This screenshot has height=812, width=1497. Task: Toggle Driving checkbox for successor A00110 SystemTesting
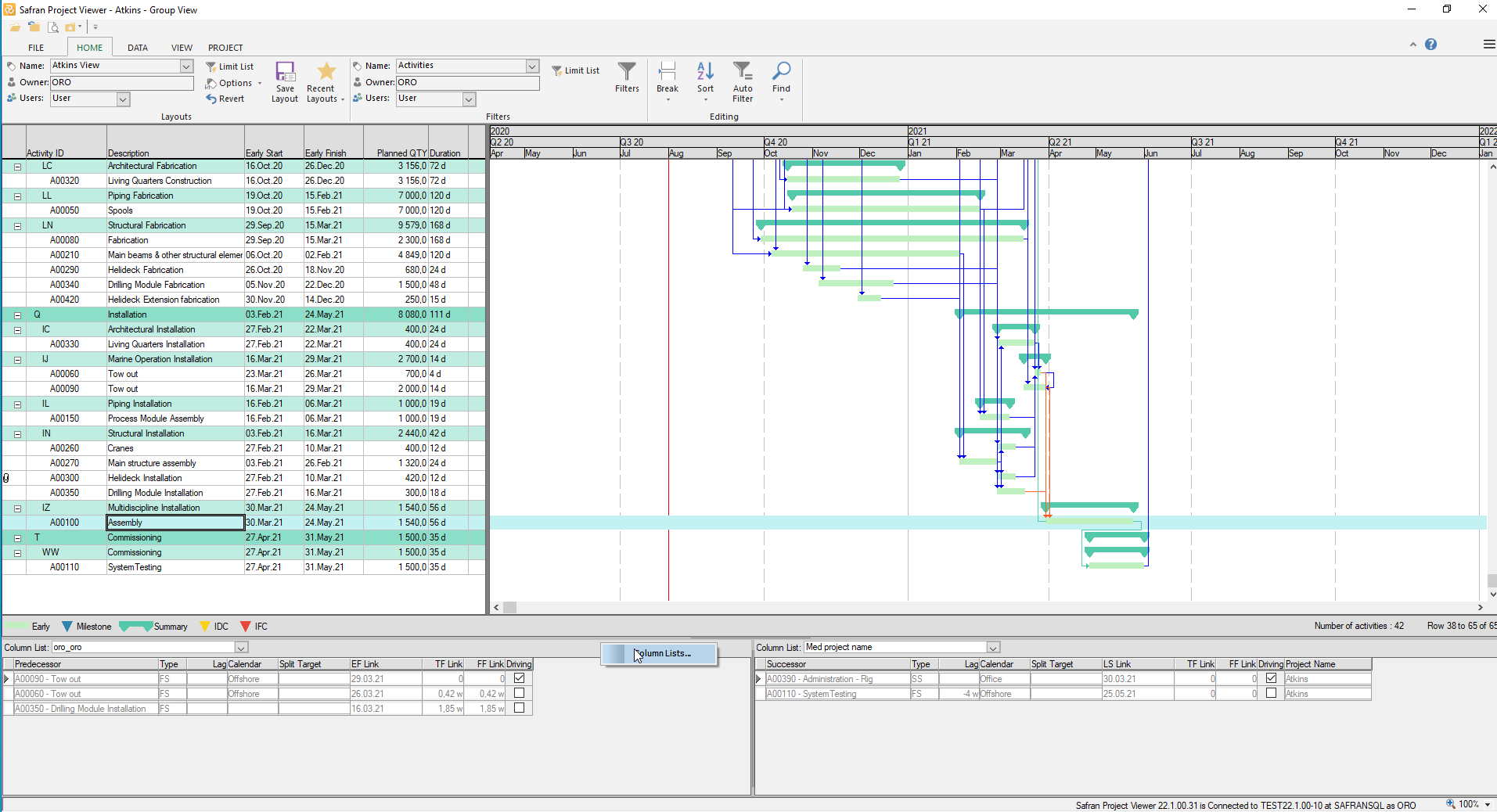tap(1271, 693)
